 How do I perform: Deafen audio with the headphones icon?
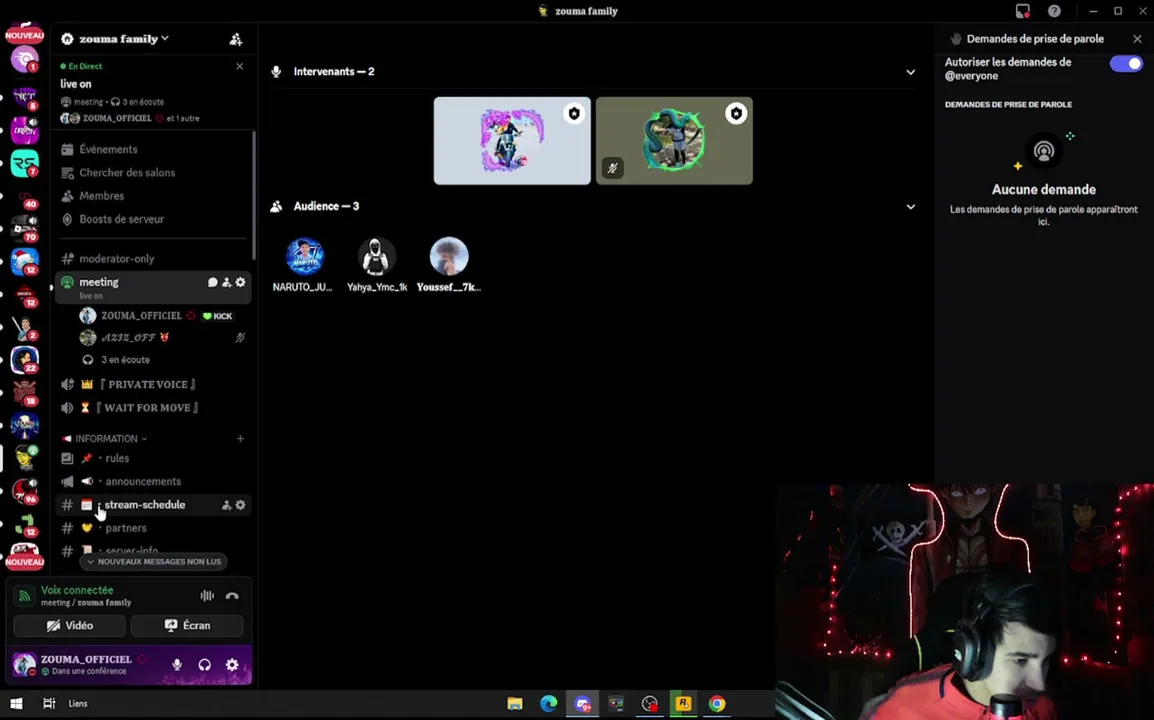(205, 665)
